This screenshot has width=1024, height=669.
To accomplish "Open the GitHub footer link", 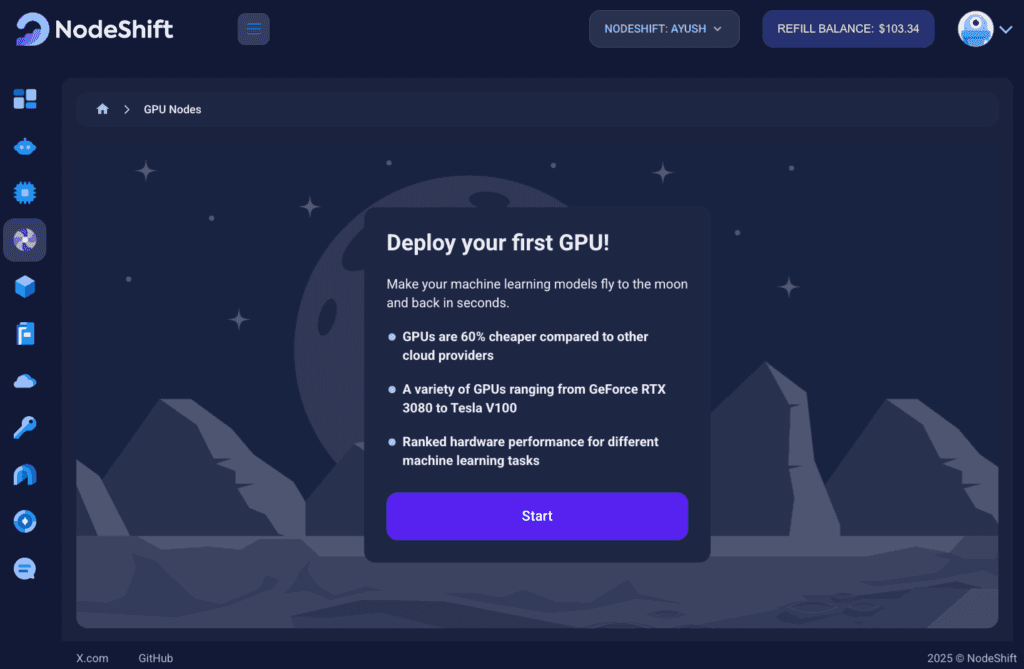I will (x=155, y=658).
